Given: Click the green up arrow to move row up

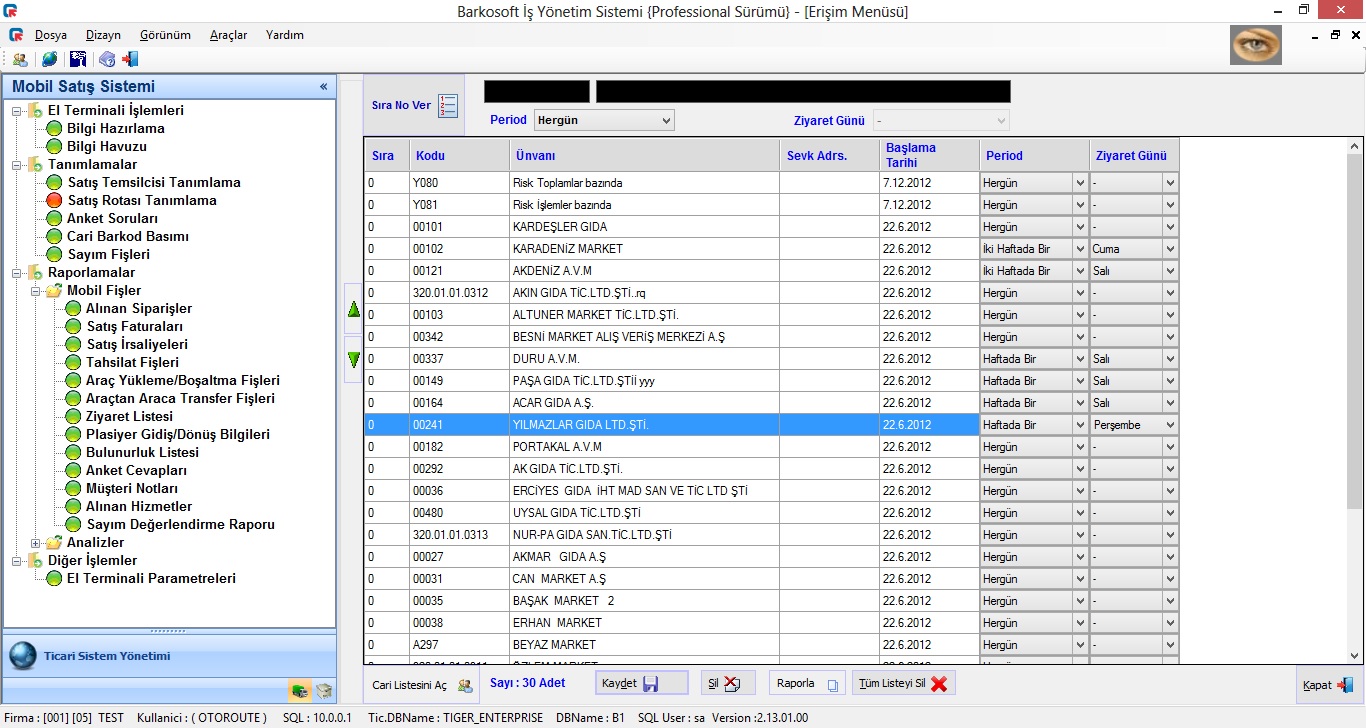Looking at the screenshot, I should (353, 311).
